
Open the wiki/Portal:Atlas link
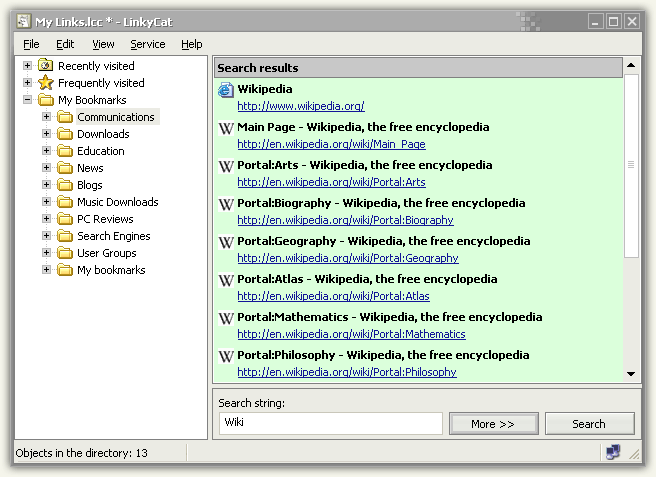pos(333,296)
